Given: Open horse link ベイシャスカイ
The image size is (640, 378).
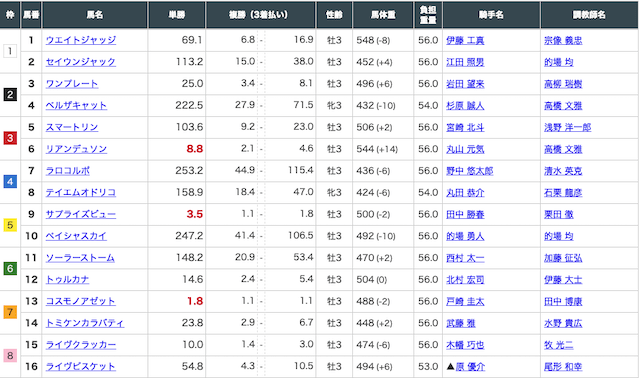Looking at the screenshot, I should [x=76, y=236].
